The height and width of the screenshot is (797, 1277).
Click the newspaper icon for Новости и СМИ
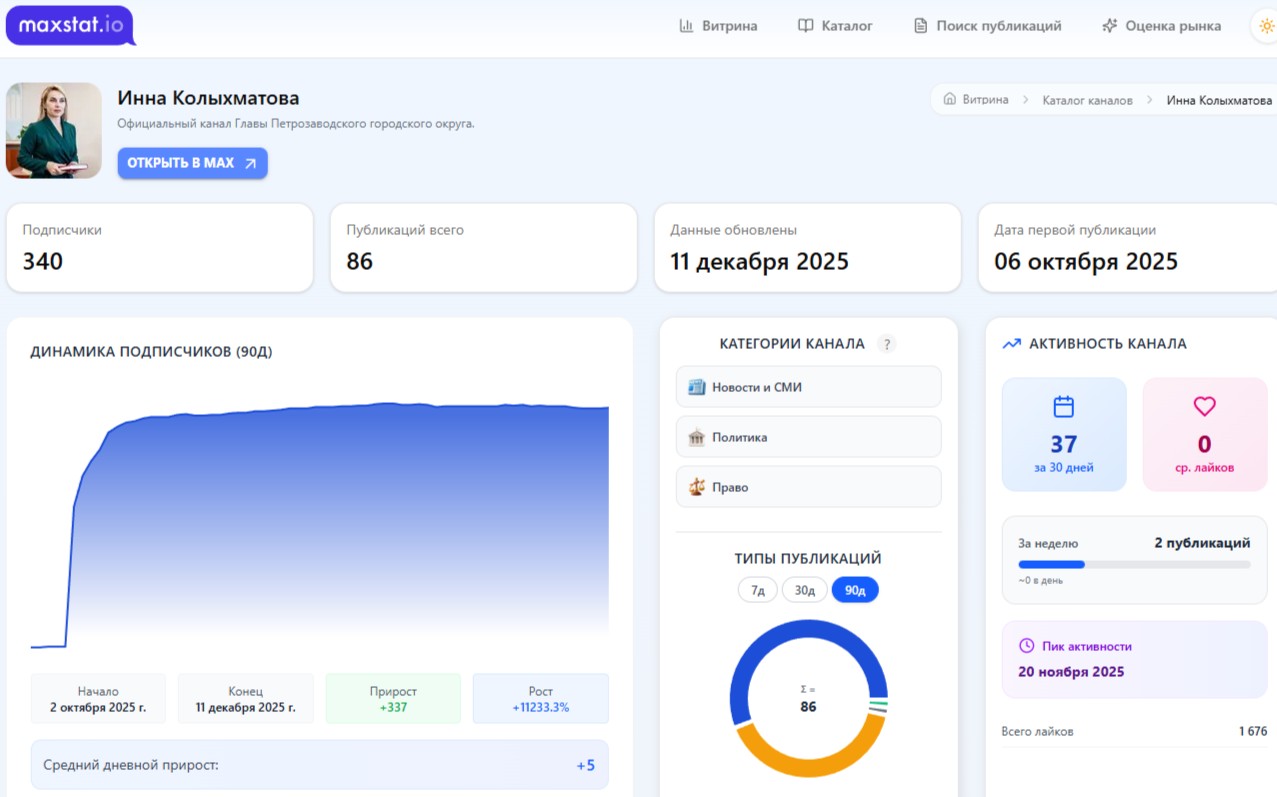click(697, 387)
